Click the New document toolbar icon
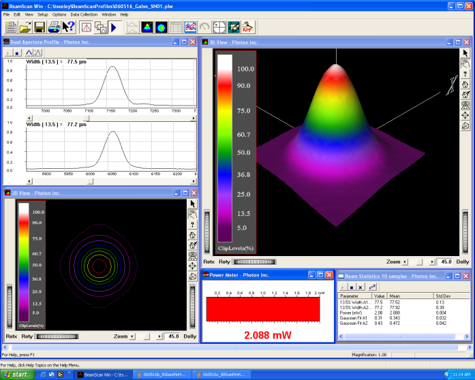Viewport: 475px width, 380px height. (11, 27)
